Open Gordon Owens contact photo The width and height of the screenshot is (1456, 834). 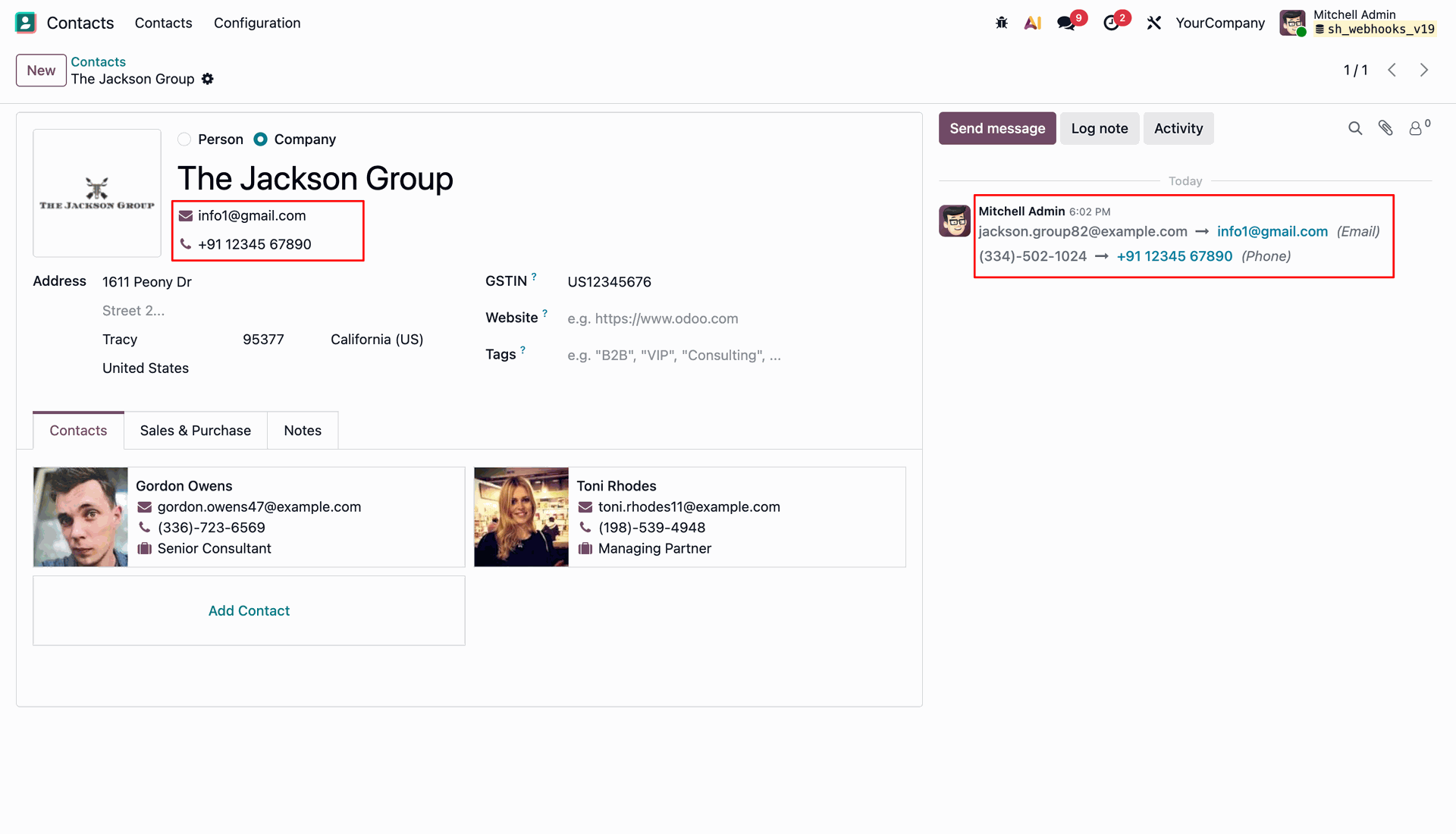(80, 517)
